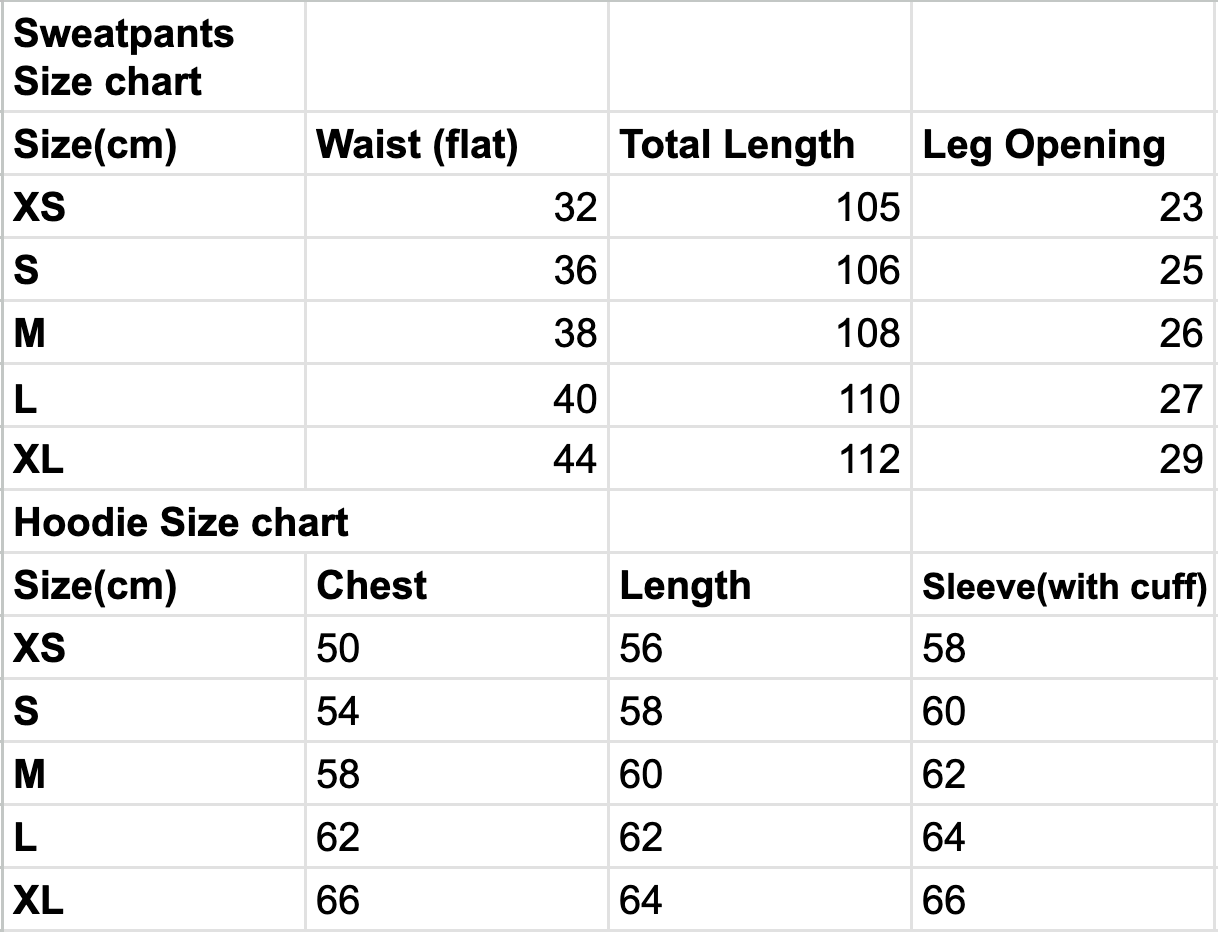Select hoodie M sleeve value 62

(943, 774)
